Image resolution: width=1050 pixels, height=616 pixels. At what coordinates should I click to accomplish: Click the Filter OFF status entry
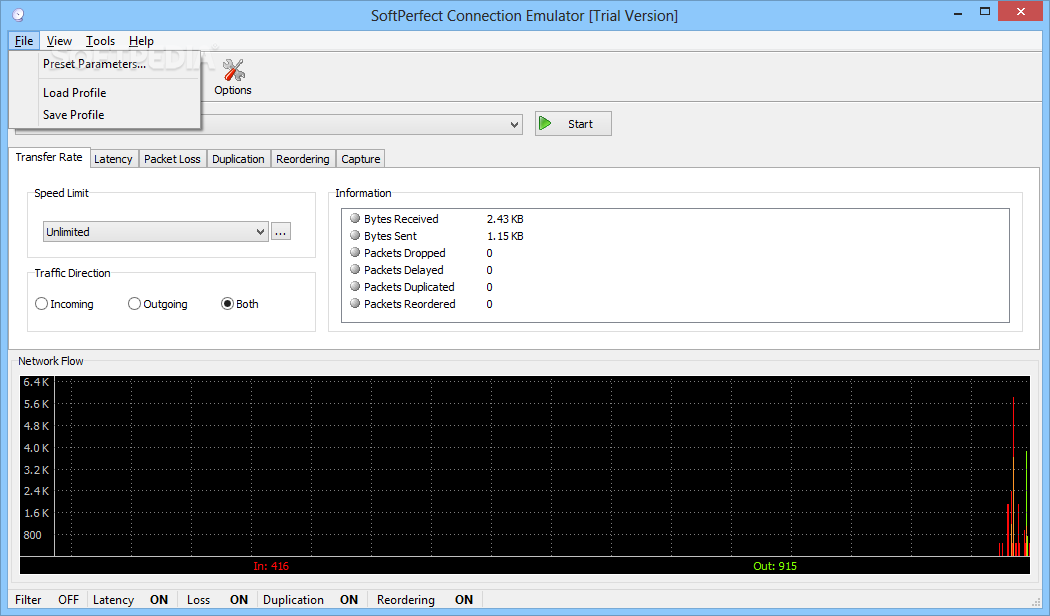coord(47,600)
